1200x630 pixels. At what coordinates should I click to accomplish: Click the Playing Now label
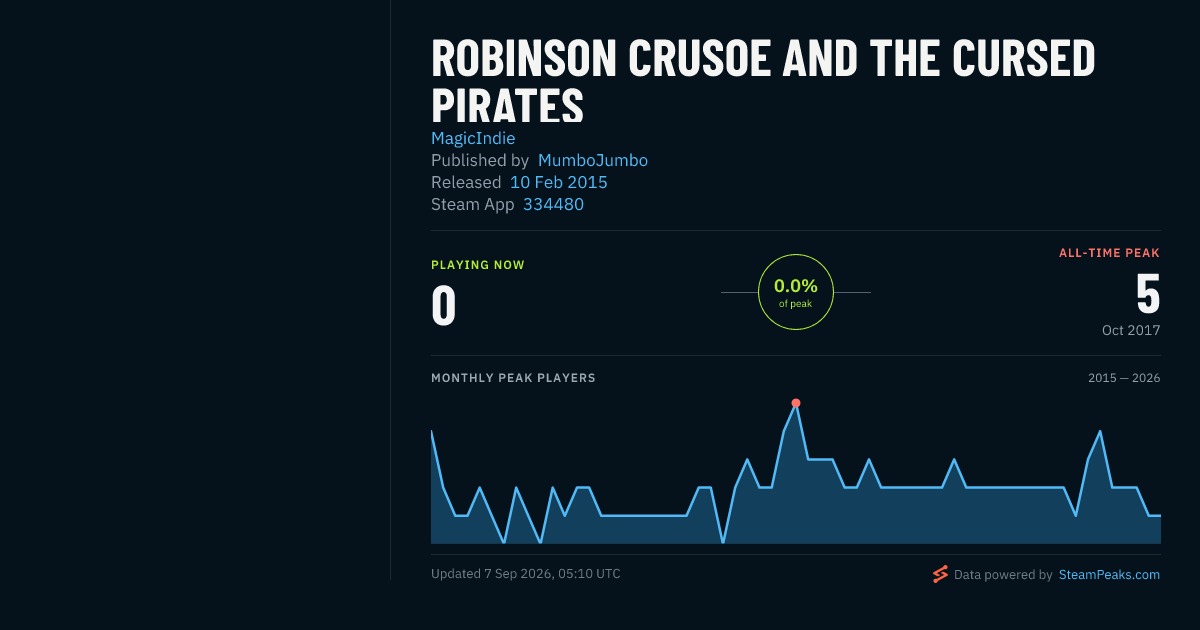tap(478, 265)
